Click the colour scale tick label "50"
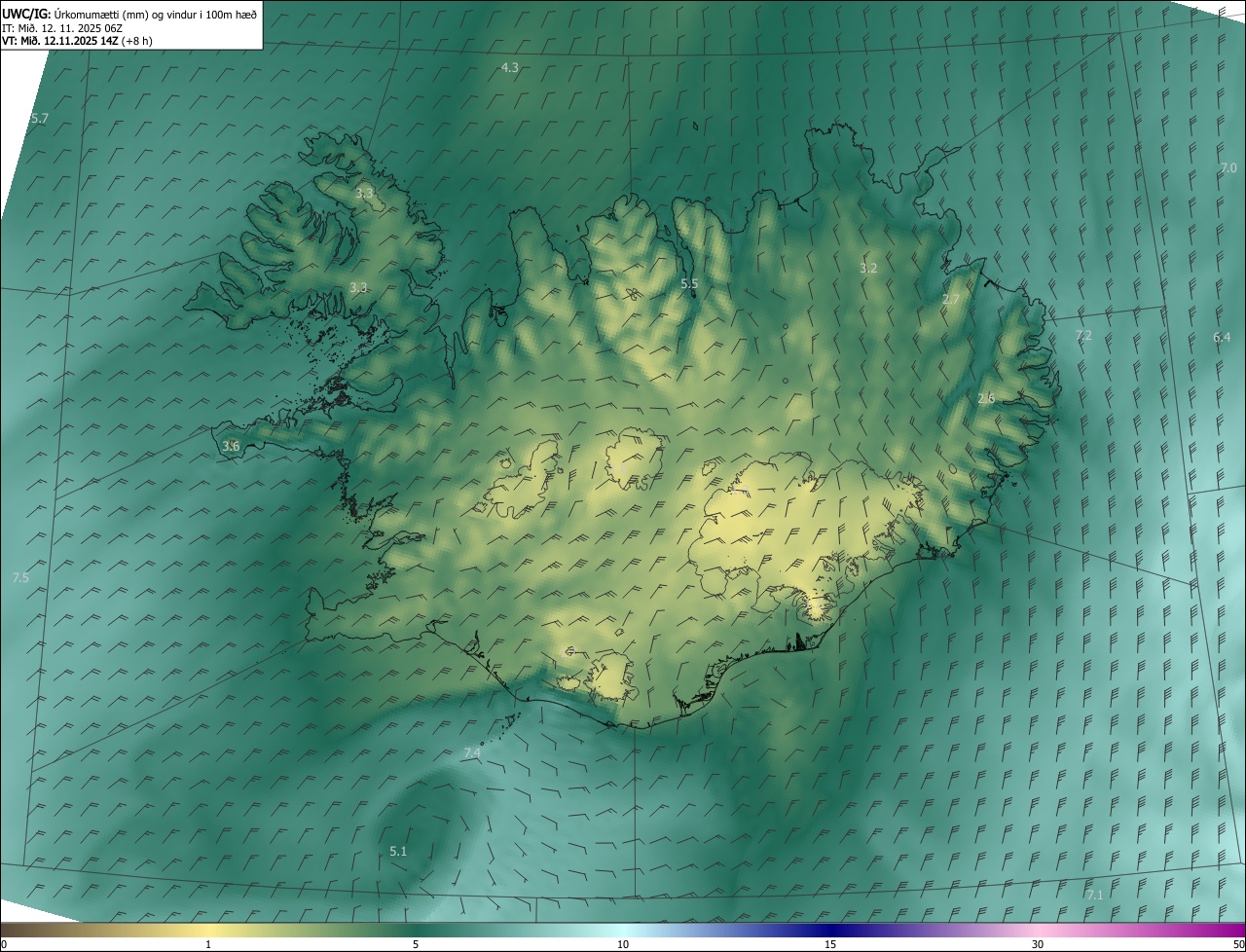This screenshot has height=952, width=1246. [x=1238, y=944]
